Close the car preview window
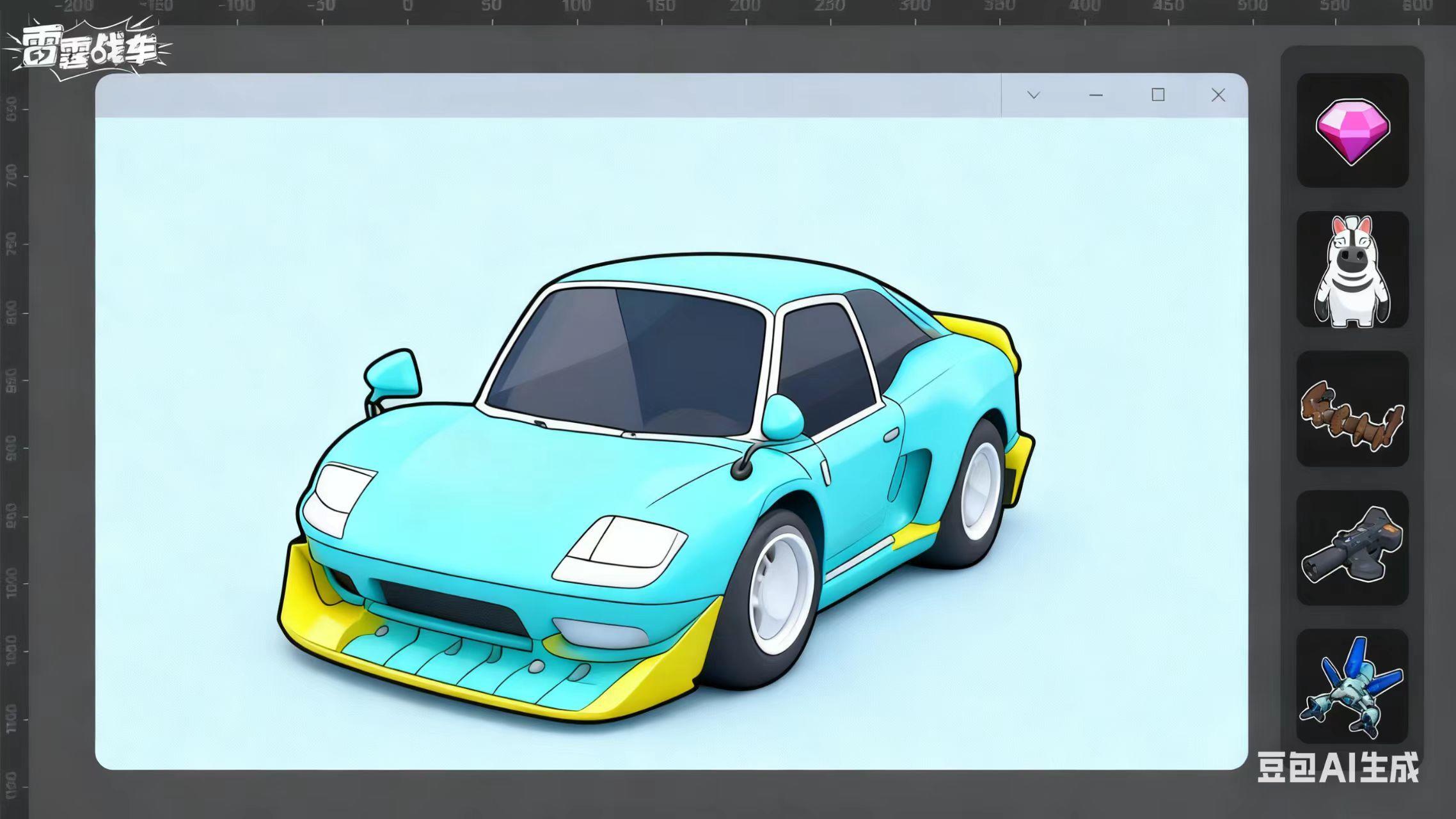 coord(1218,95)
